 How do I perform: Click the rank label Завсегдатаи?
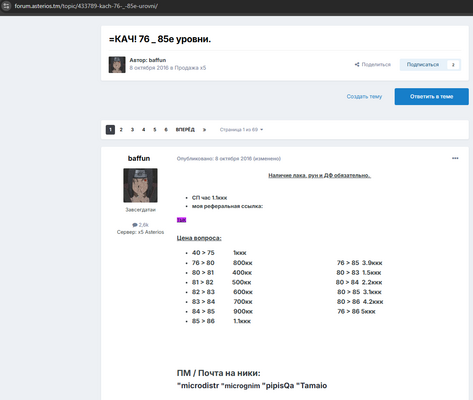click(140, 210)
